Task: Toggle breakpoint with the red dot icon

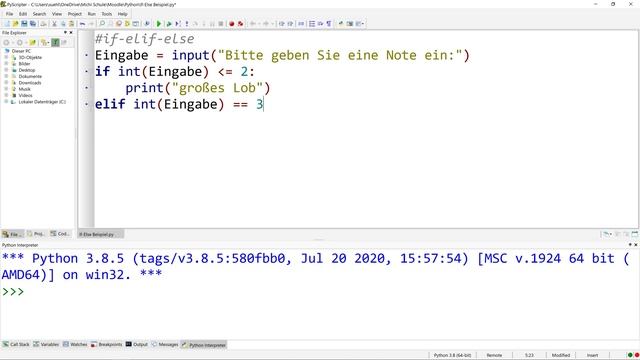Action: [x=231, y=24]
